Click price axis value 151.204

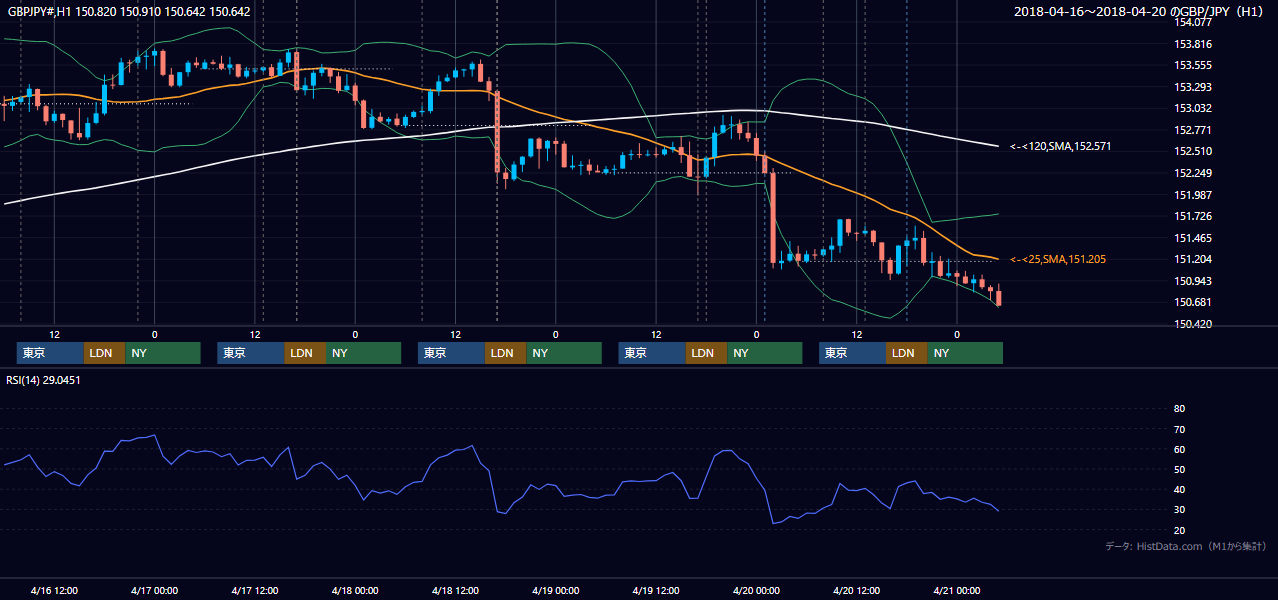coord(1194,259)
